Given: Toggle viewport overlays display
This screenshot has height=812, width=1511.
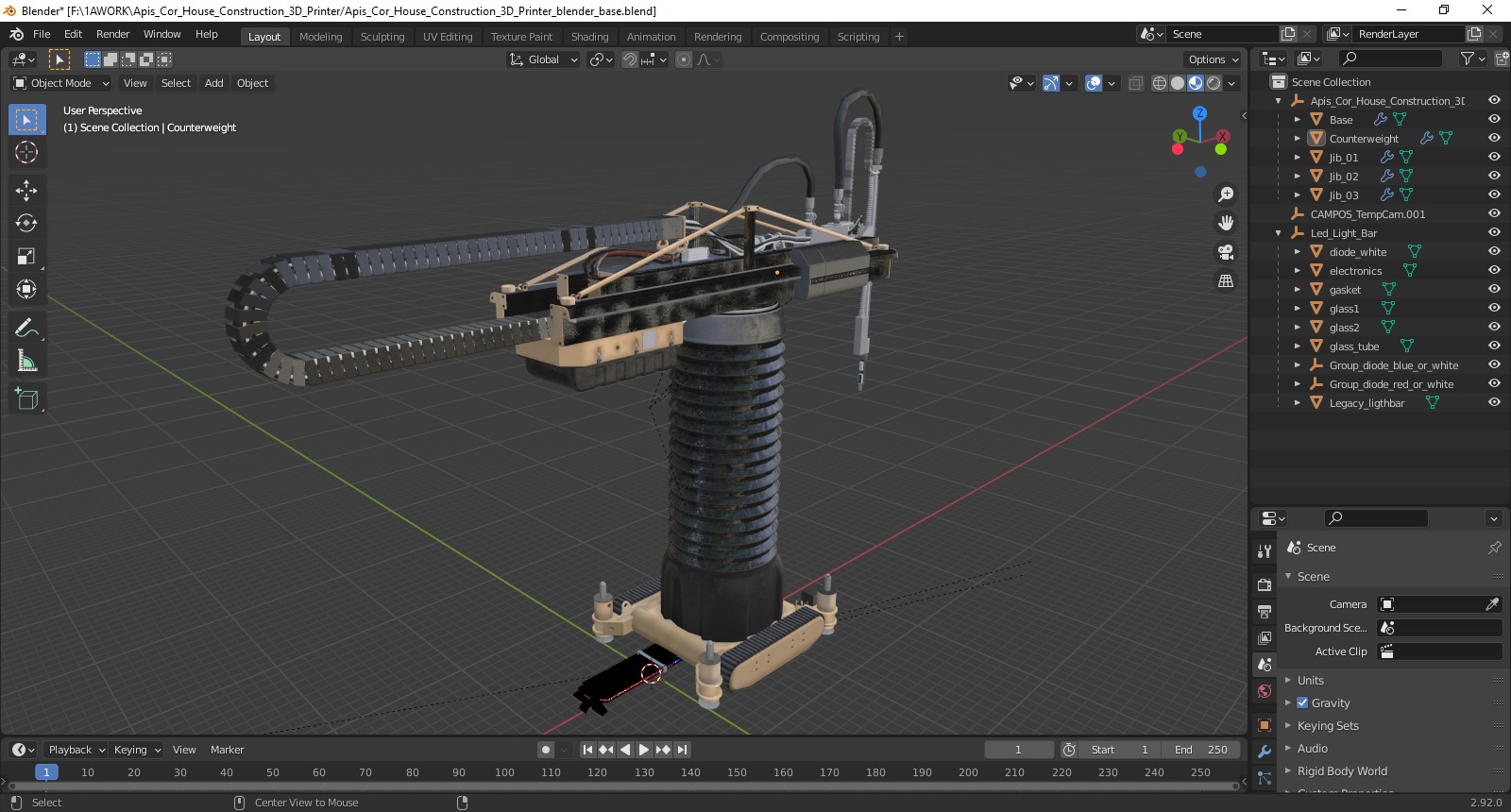Looking at the screenshot, I should pos(1094,83).
